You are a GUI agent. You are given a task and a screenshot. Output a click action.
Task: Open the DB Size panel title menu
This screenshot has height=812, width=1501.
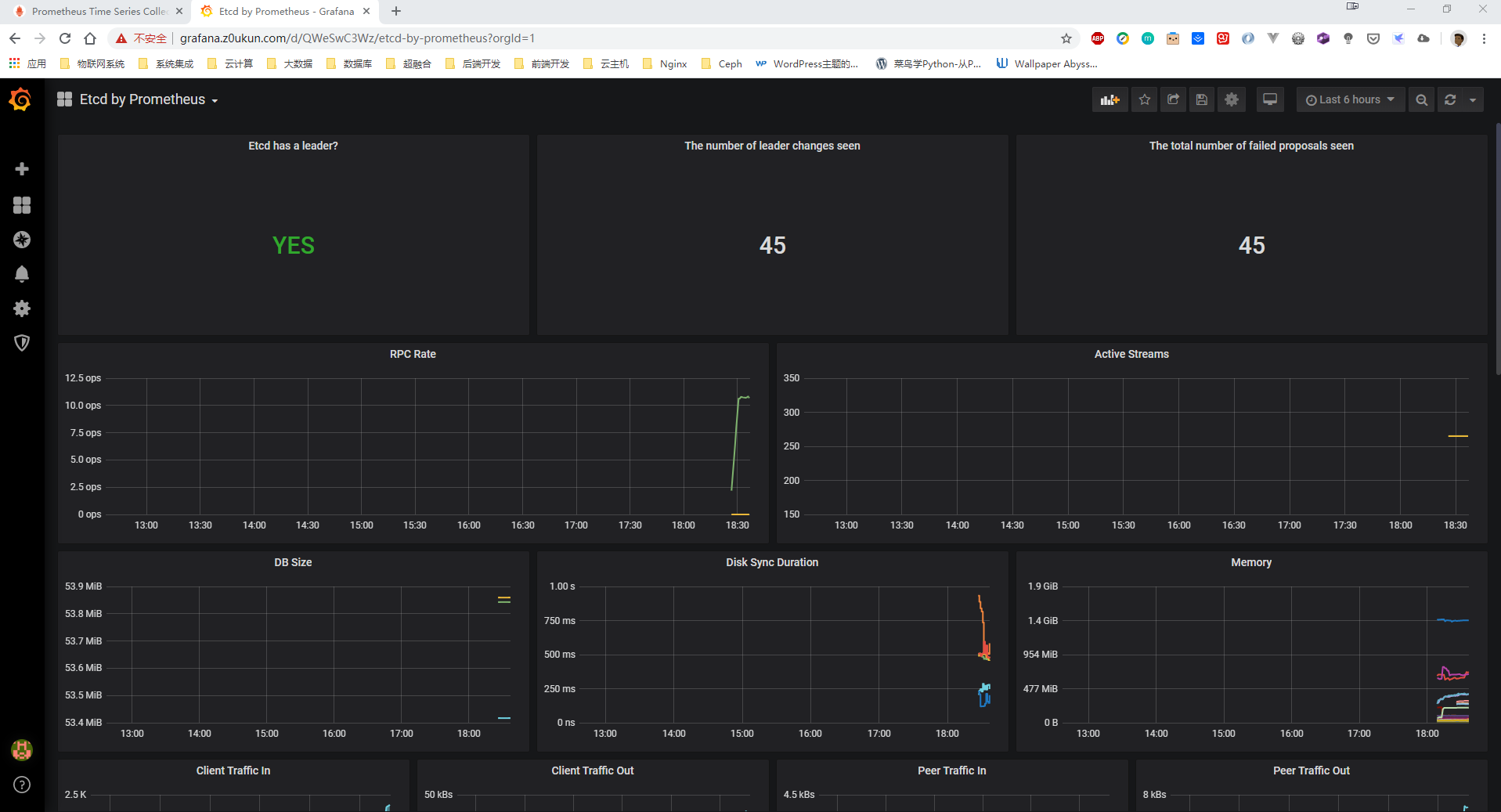(x=293, y=562)
